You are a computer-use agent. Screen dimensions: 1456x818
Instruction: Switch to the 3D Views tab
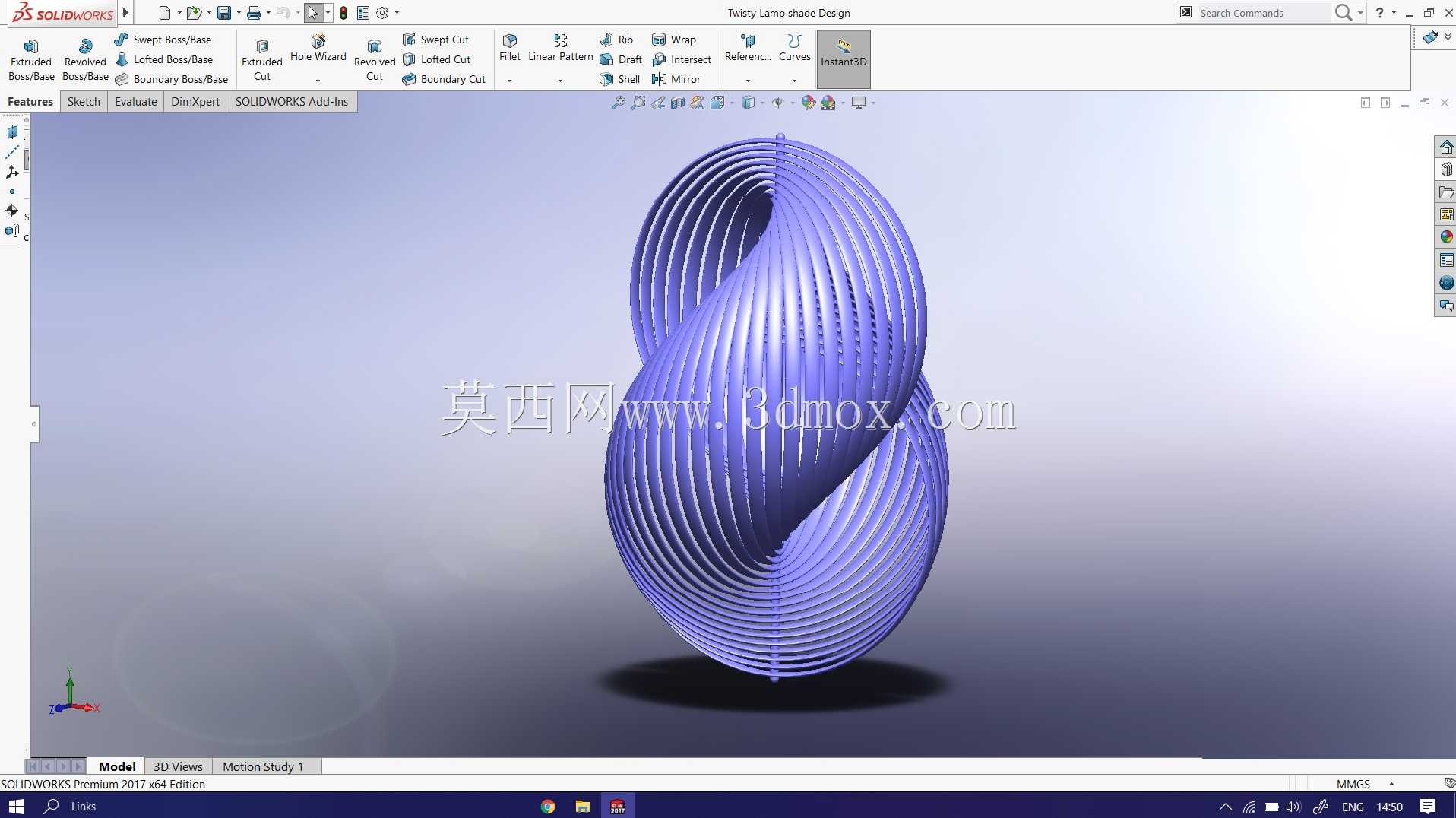tap(178, 766)
